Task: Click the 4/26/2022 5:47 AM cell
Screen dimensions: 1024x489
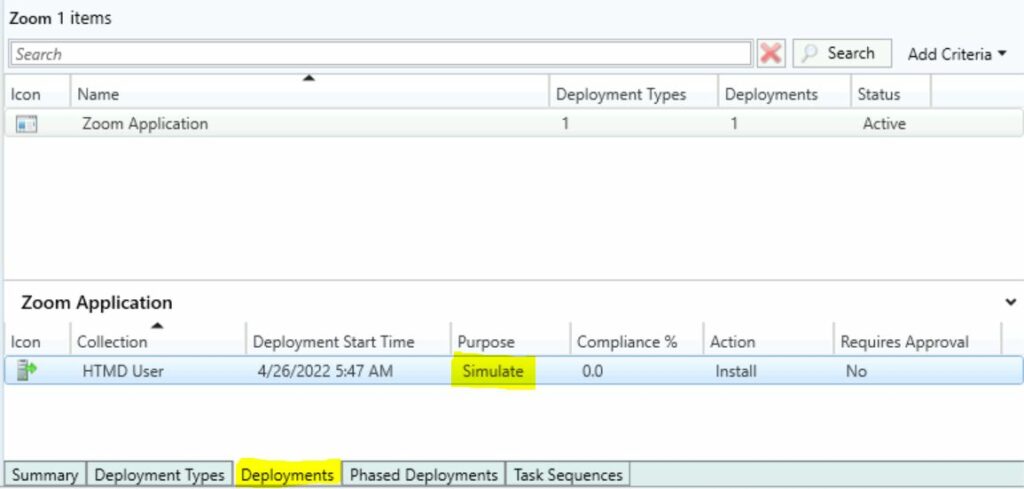Action: (x=325, y=371)
